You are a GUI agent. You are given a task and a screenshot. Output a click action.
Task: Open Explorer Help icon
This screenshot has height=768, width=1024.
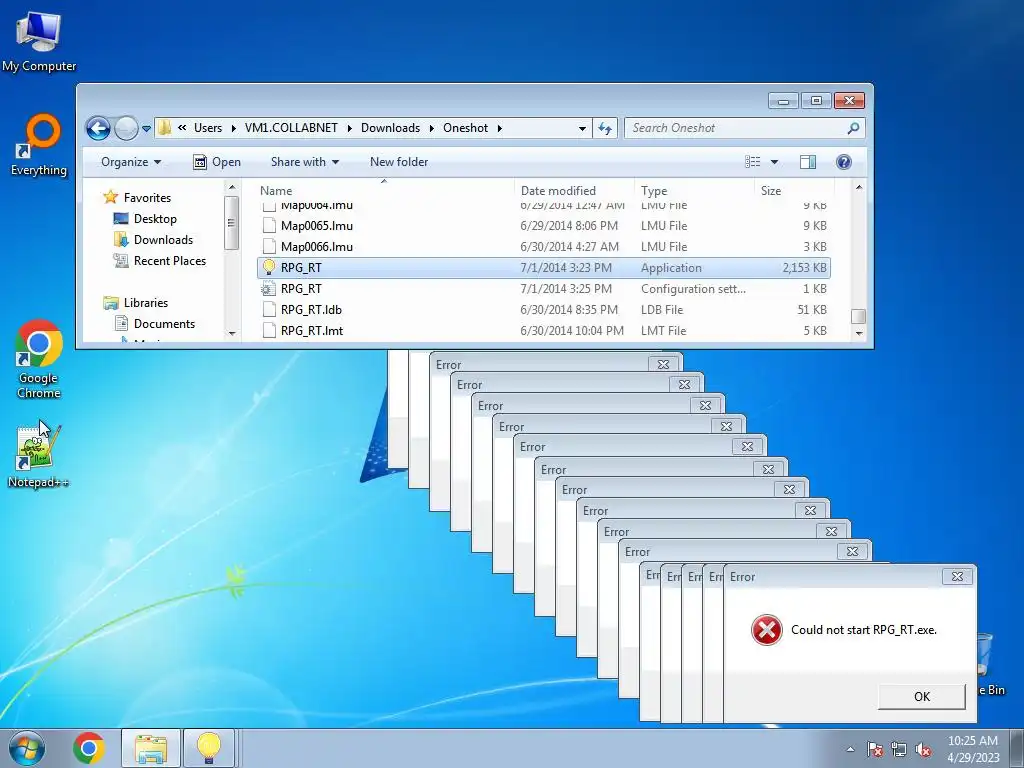pos(844,162)
